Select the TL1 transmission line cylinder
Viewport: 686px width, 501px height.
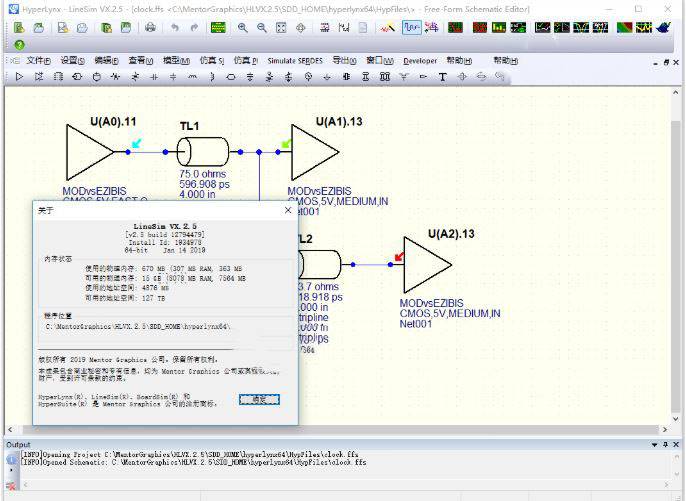(x=203, y=152)
